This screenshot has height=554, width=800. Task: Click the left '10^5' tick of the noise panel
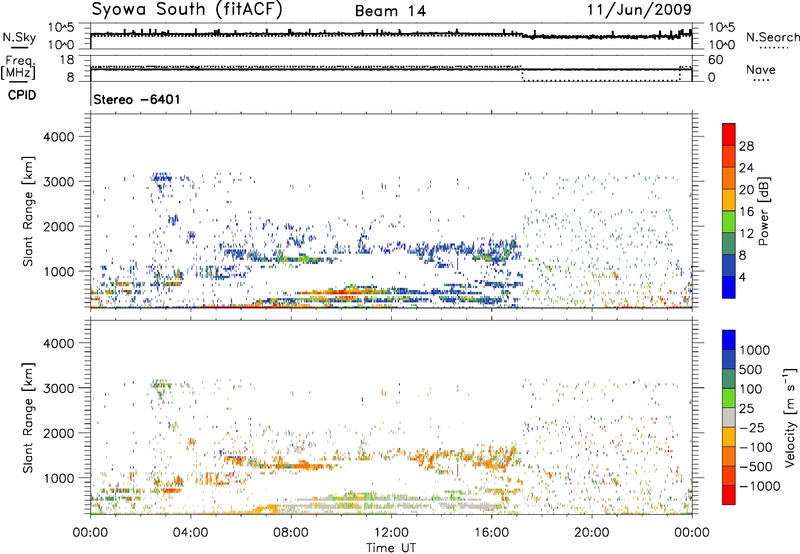(x=61, y=27)
